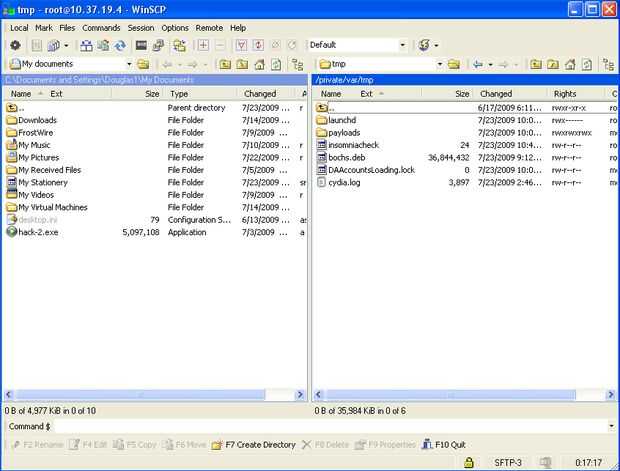620x471 pixels.
Task: Select the bochs.deb remote file
Action: click(x=346, y=157)
